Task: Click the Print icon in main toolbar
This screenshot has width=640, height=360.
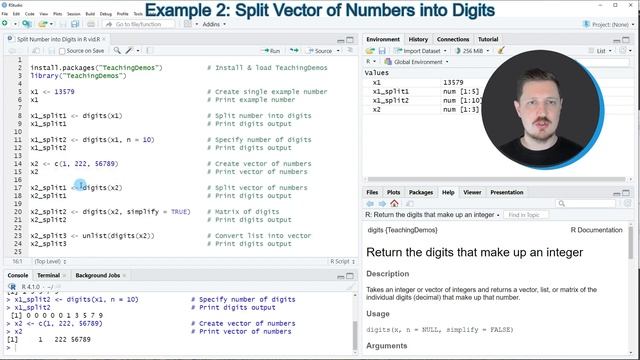Action: coord(91,24)
